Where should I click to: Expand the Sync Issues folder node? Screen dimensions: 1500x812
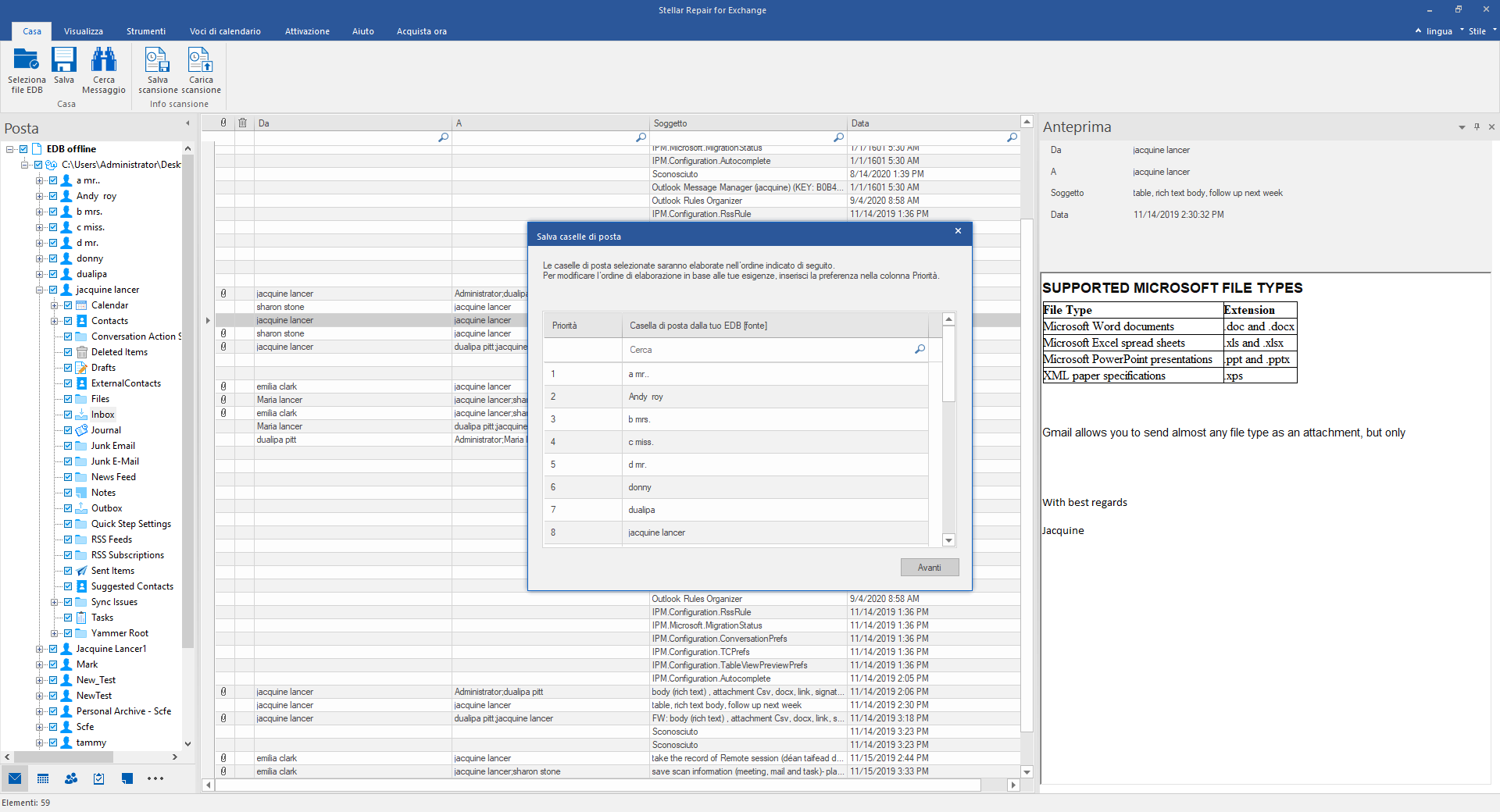[x=54, y=602]
